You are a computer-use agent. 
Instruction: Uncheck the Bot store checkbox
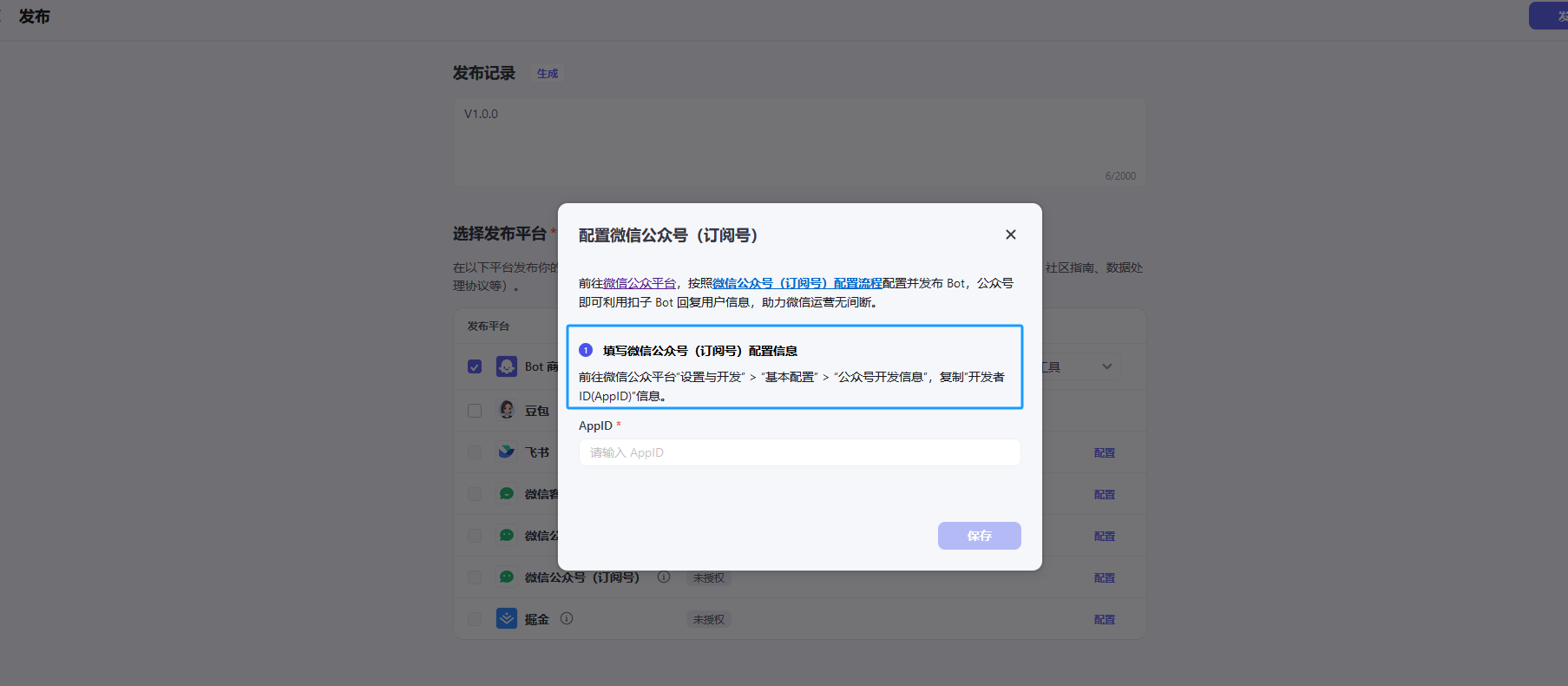point(475,366)
